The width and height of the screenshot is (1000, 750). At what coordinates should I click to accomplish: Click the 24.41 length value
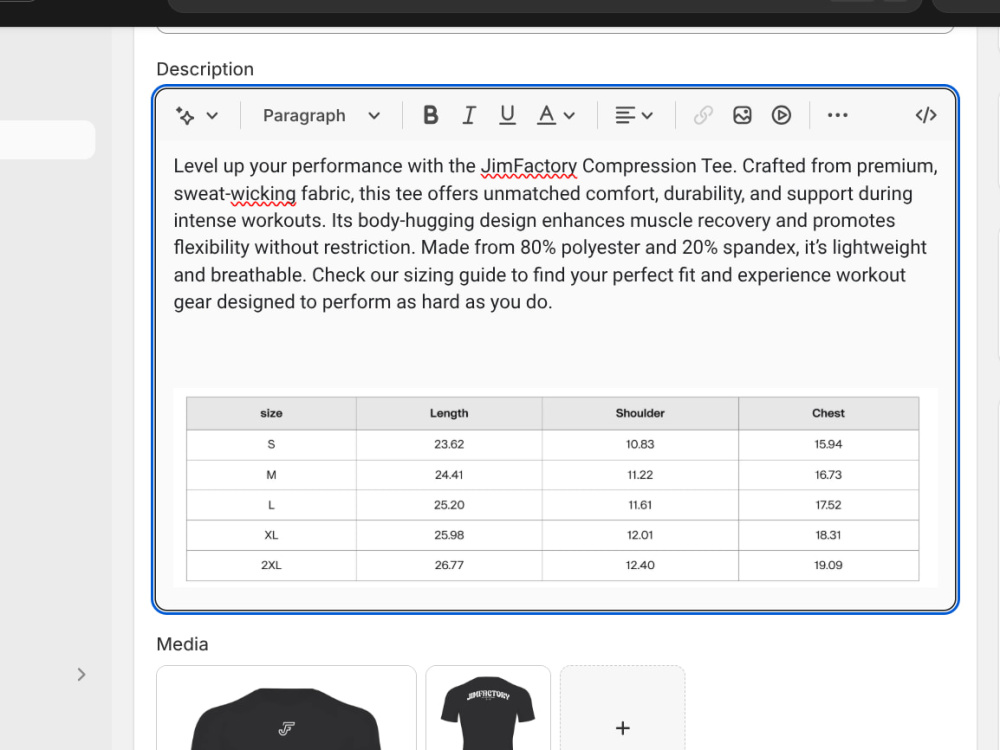[x=449, y=475]
